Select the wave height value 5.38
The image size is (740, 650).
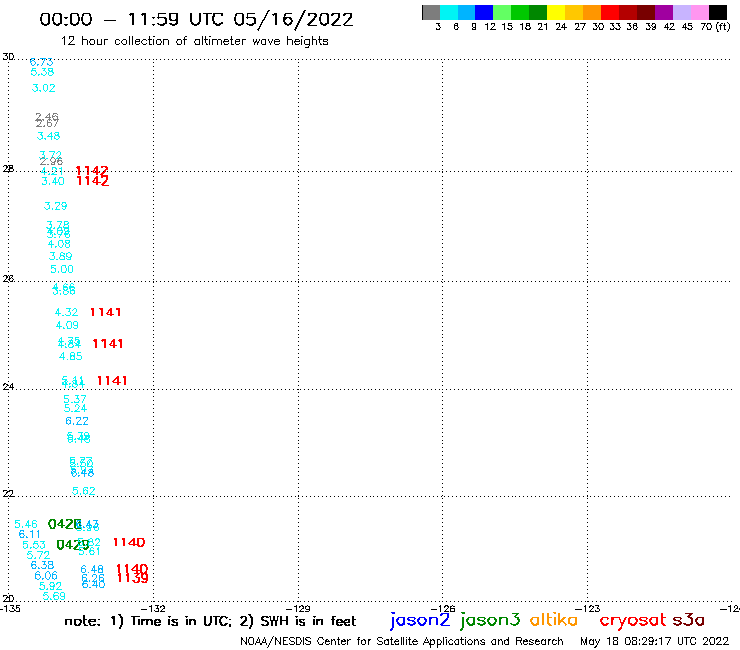[42, 72]
